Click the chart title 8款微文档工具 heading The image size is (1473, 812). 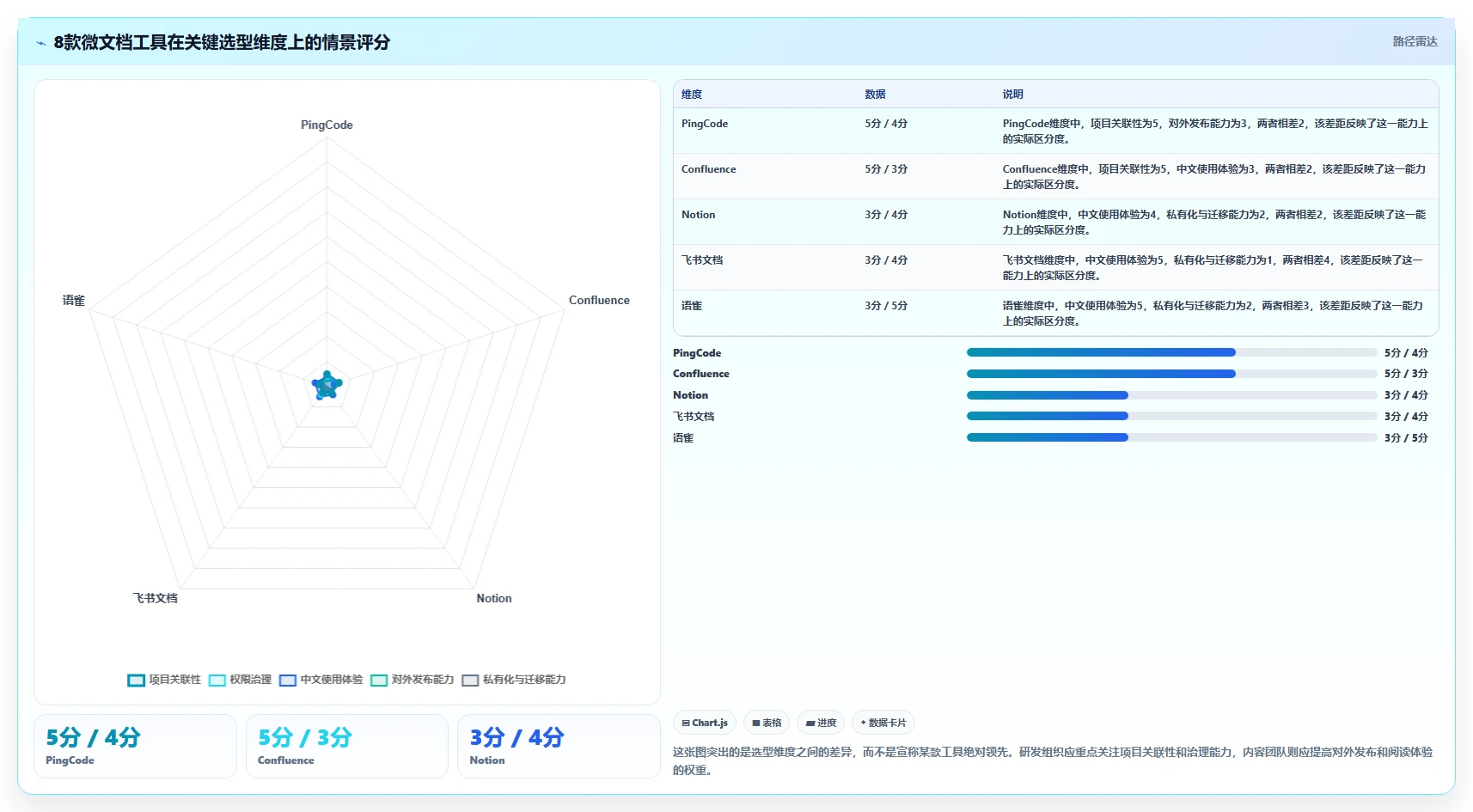(x=222, y=42)
